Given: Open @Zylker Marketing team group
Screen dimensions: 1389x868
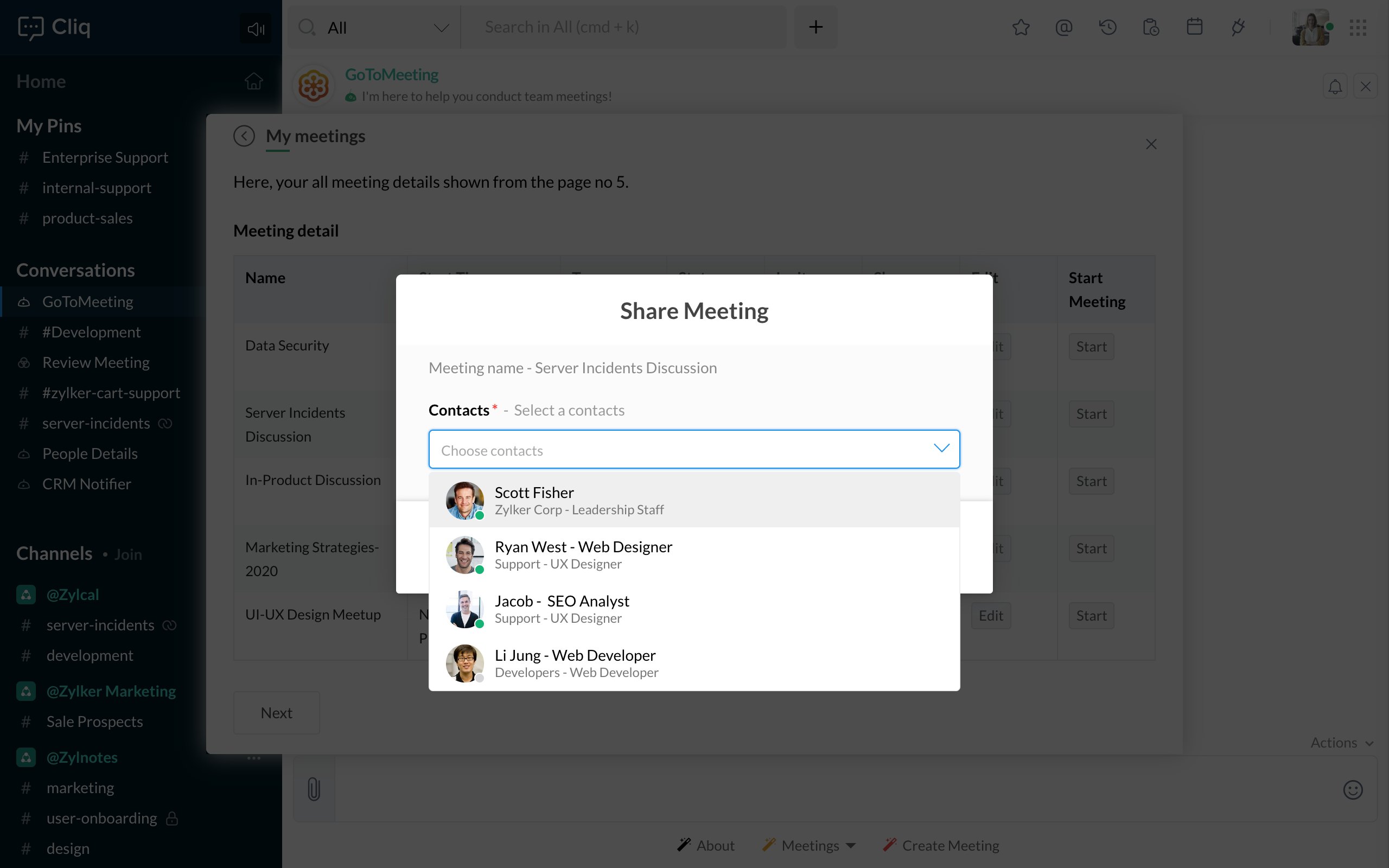Looking at the screenshot, I should coord(111,691).
